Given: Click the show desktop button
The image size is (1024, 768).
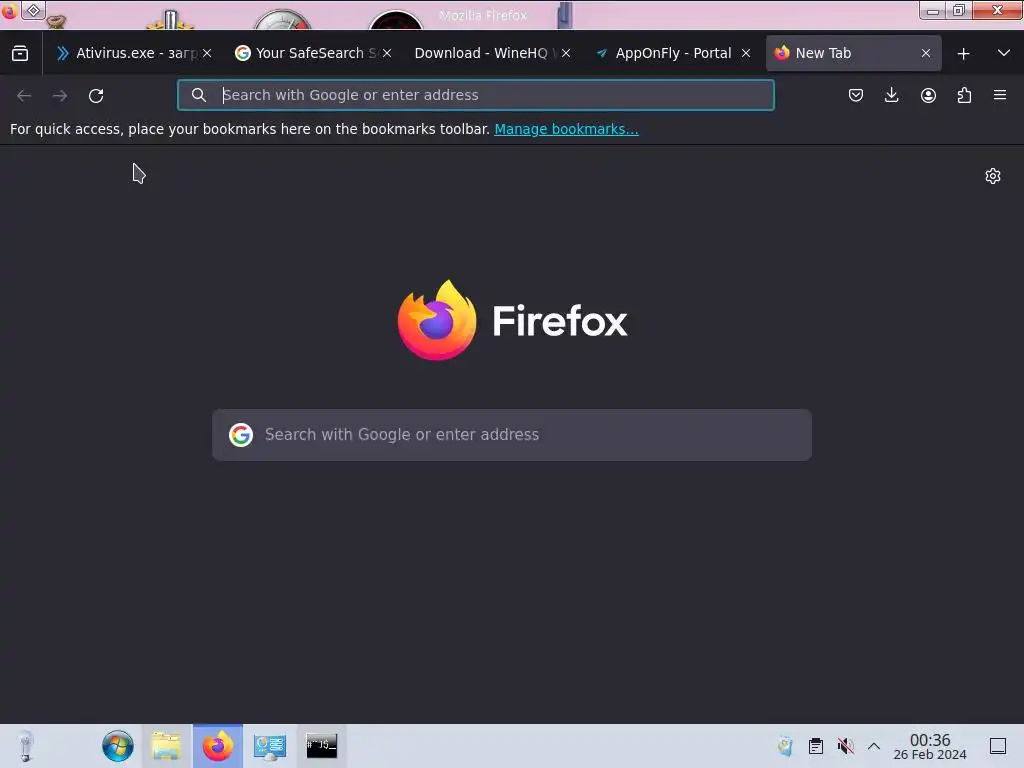Looking at the screenshot, I should point(998,746).
